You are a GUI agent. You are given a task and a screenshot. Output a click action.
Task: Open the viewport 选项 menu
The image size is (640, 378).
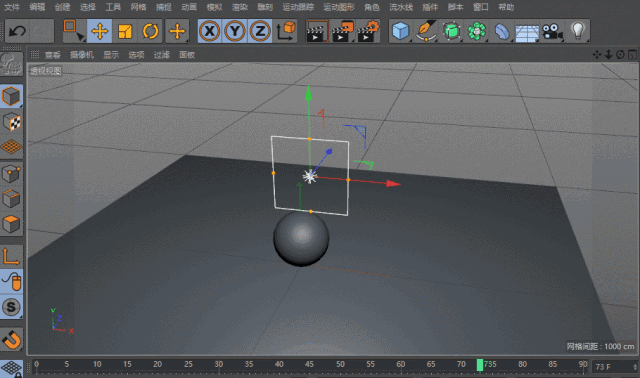pyautogui.click(x=136, y=55)
